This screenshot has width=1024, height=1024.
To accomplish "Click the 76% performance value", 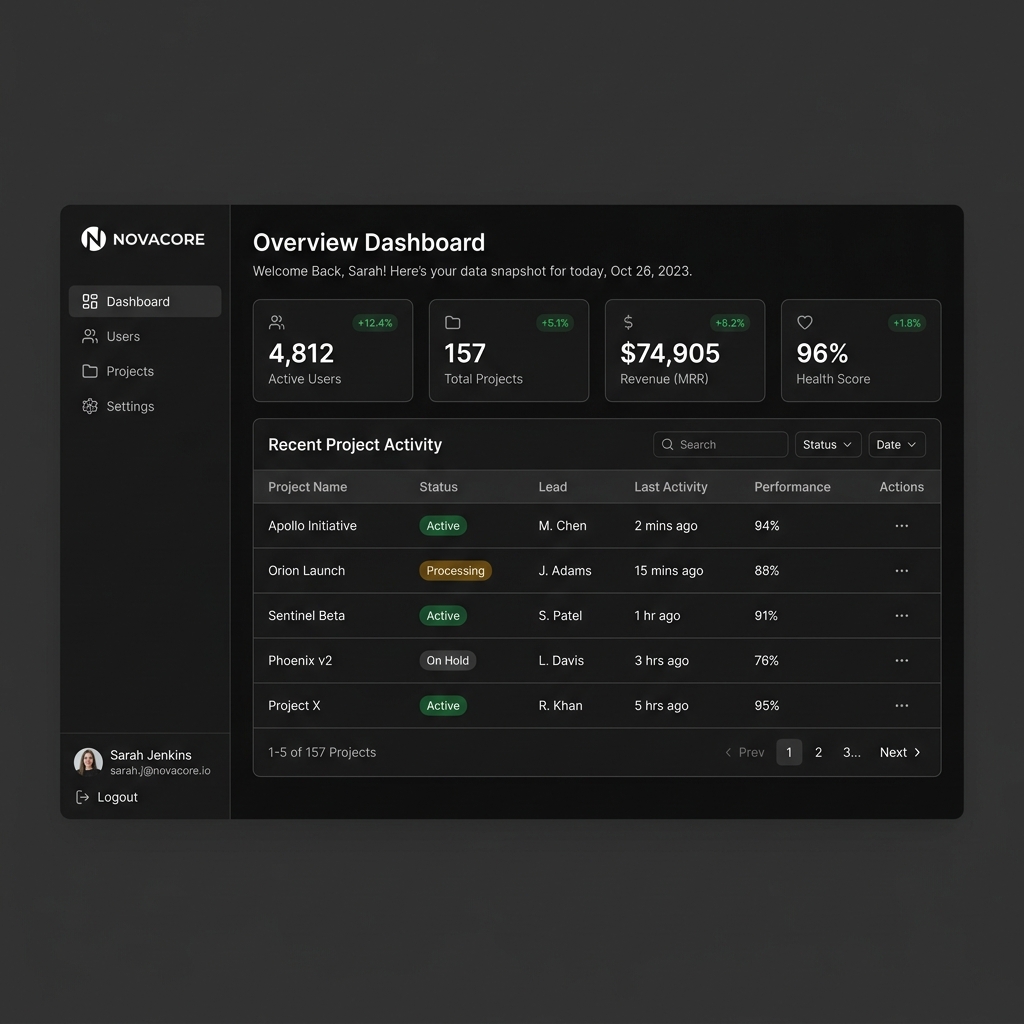I will [x=766, y=660].
